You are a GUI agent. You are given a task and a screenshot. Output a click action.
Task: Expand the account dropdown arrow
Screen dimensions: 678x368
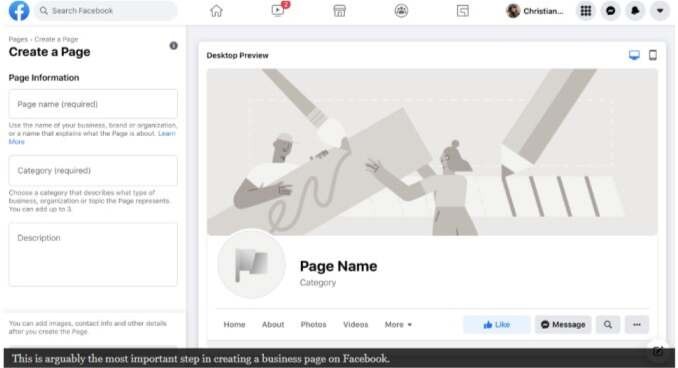(x=660, y=11)
